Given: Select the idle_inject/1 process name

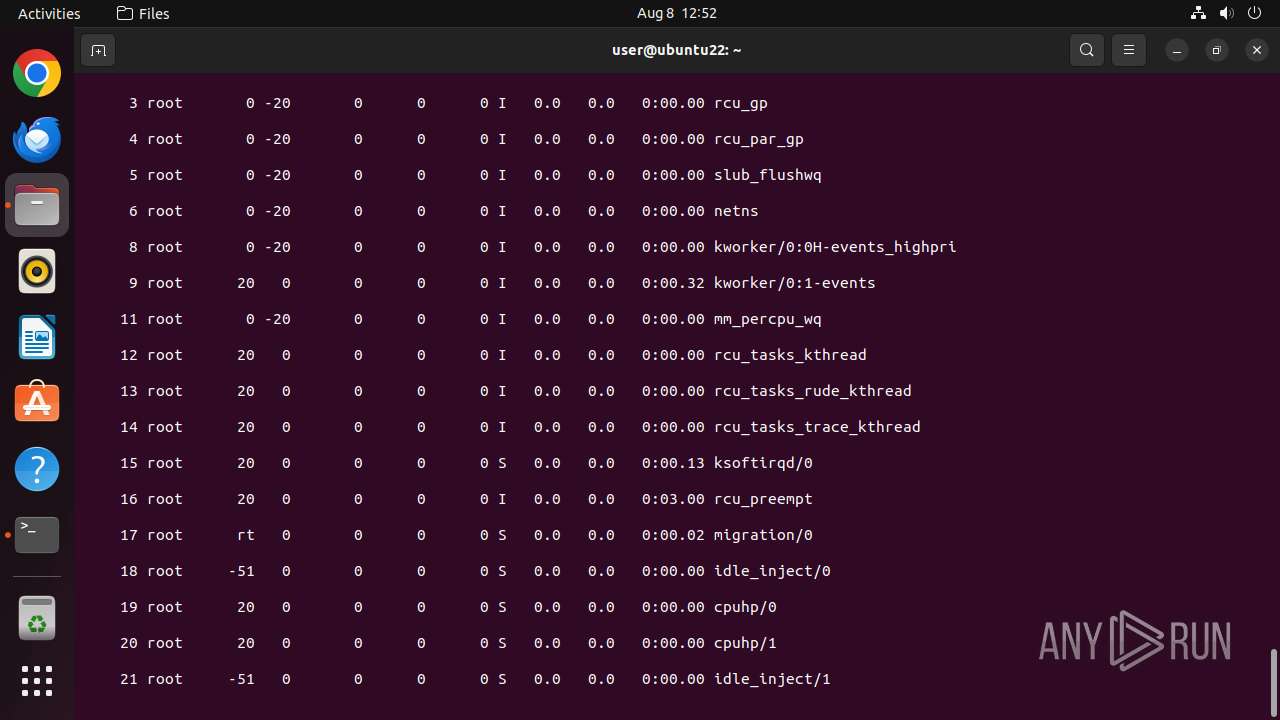Looking at the screenshot, I should pyautogui.click(x=772, y=679).
